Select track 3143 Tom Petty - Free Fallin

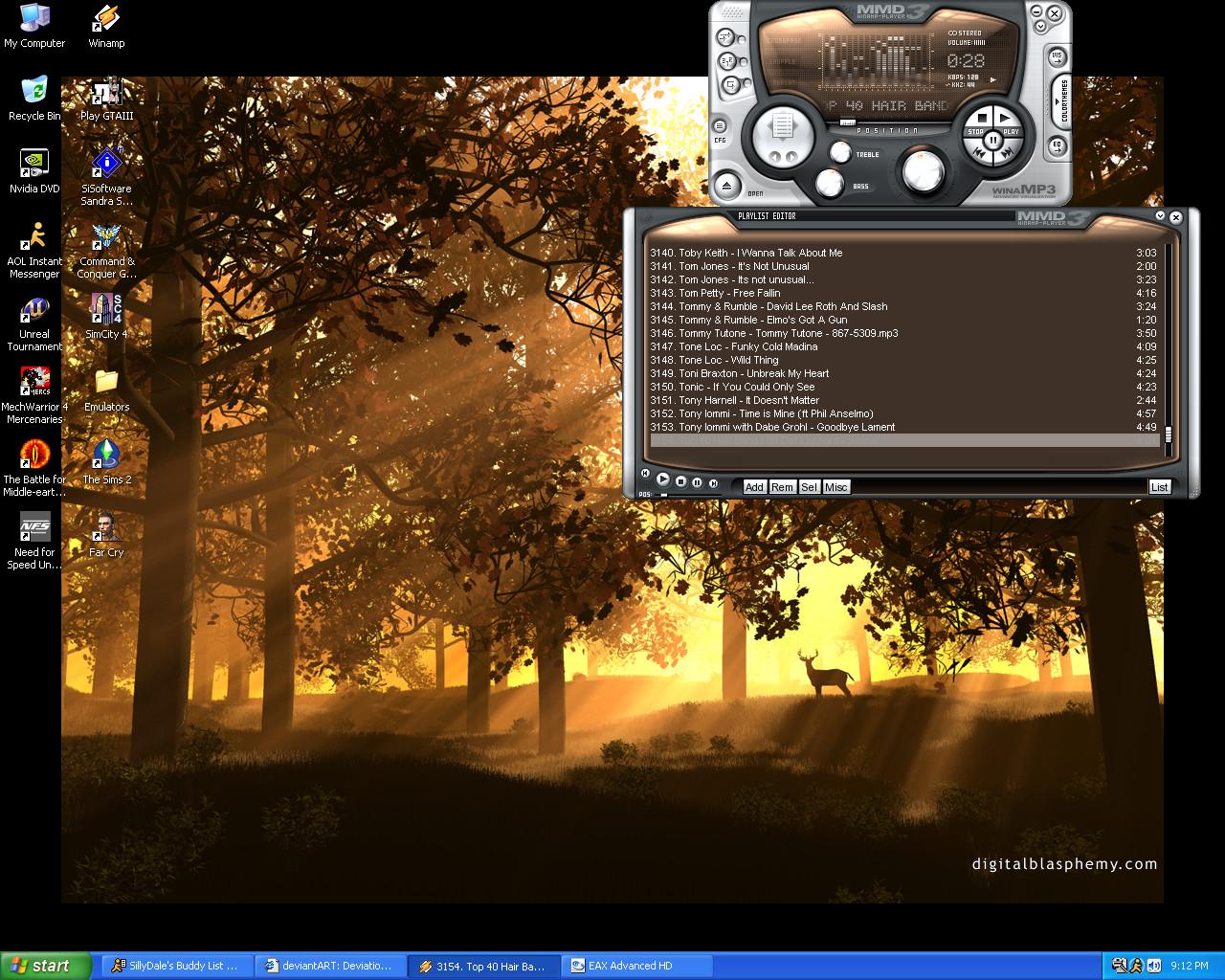pos(904,293)
